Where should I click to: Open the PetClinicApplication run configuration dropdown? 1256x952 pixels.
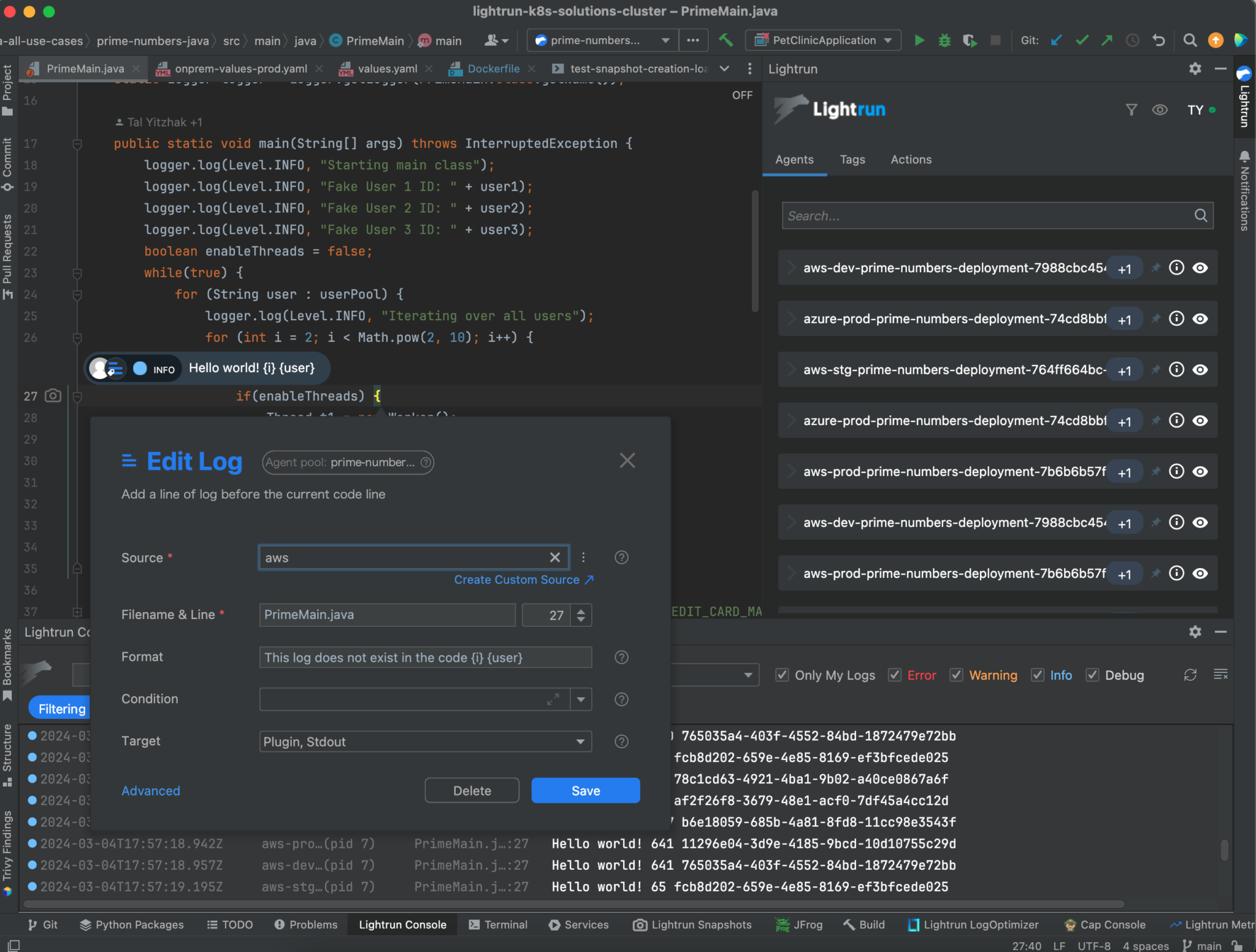pyautogui.click(x=824, y=40)
